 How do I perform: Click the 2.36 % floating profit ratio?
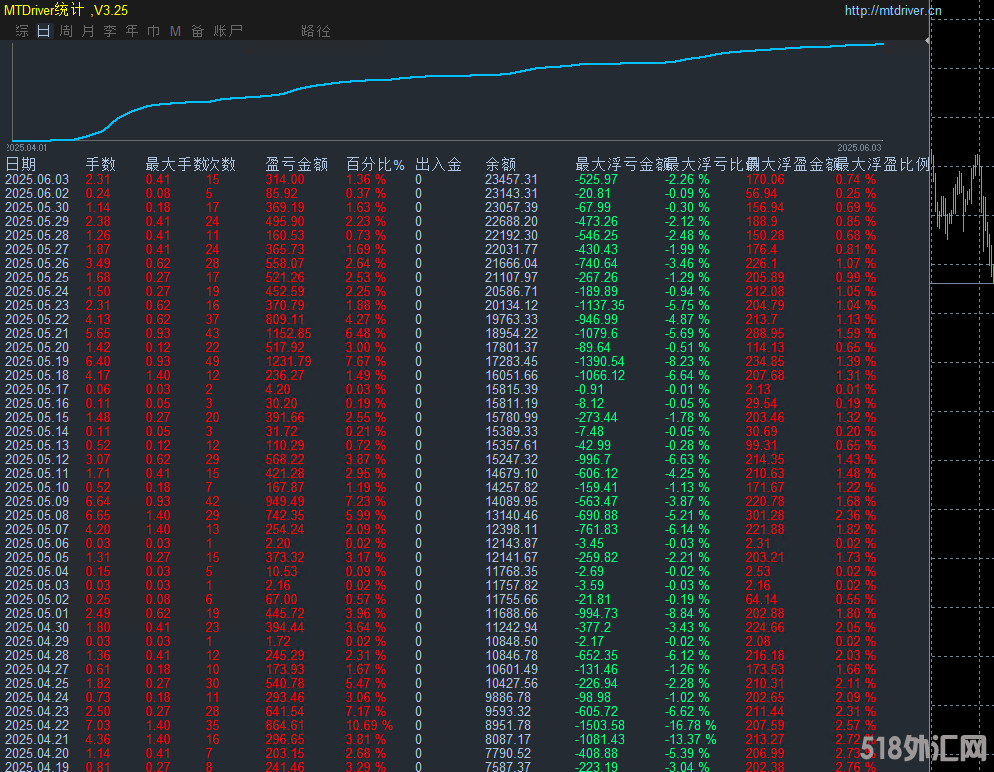tap(856, 515)
